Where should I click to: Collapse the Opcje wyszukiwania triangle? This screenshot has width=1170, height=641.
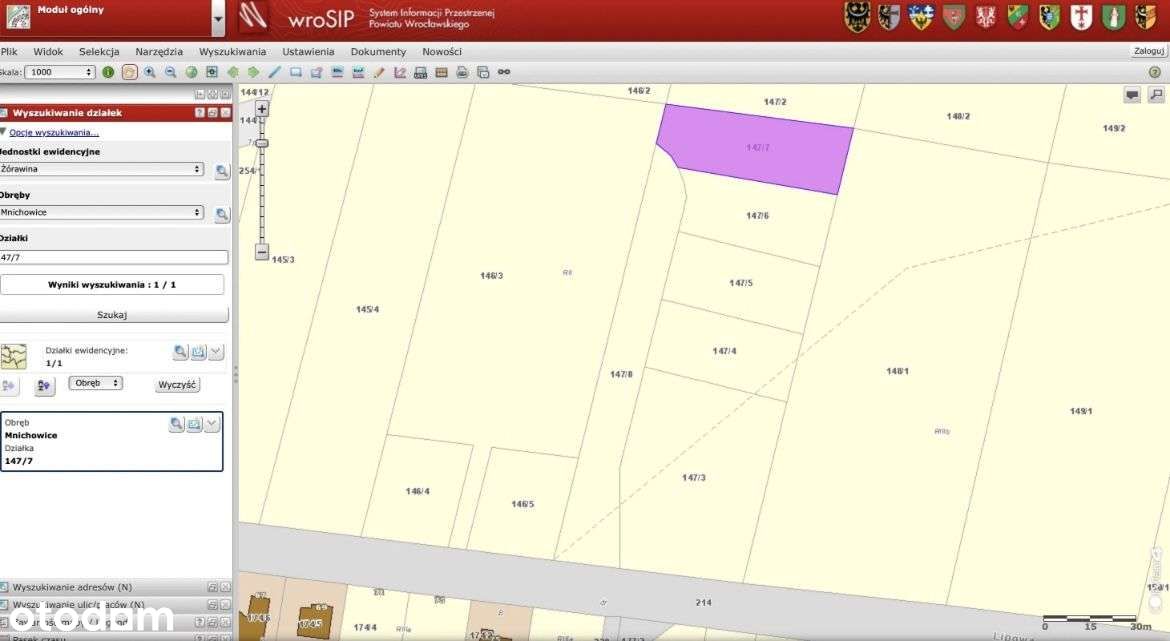coord(4,132)
